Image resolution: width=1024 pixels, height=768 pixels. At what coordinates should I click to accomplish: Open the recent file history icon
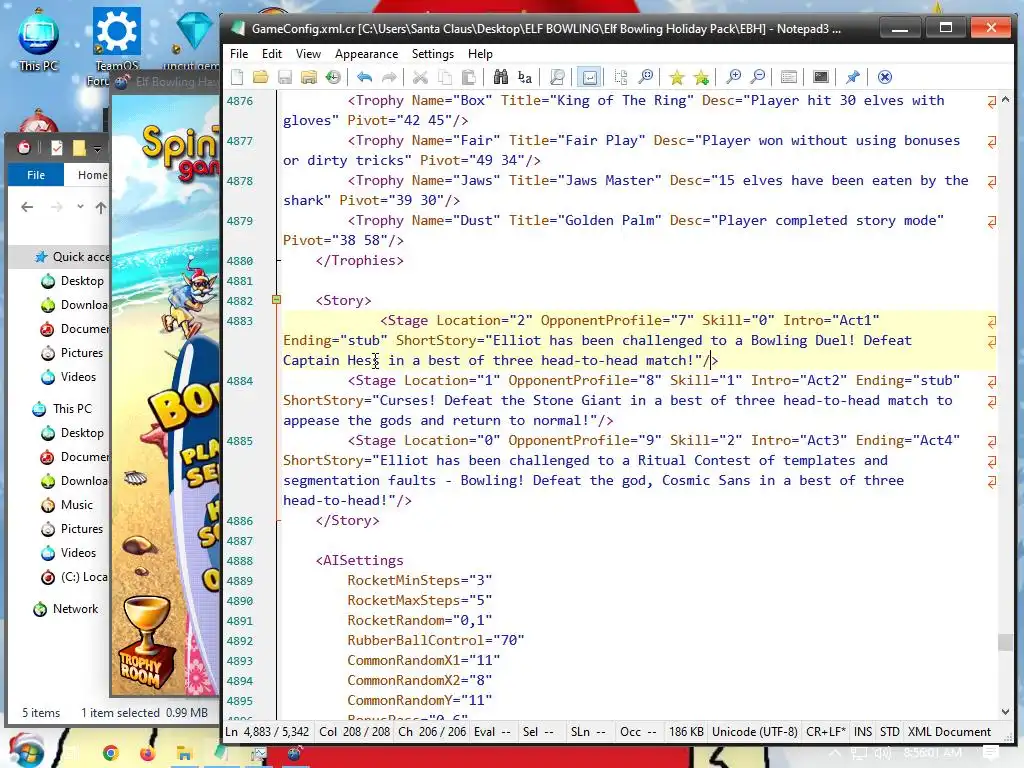click(x=333, y=77)
